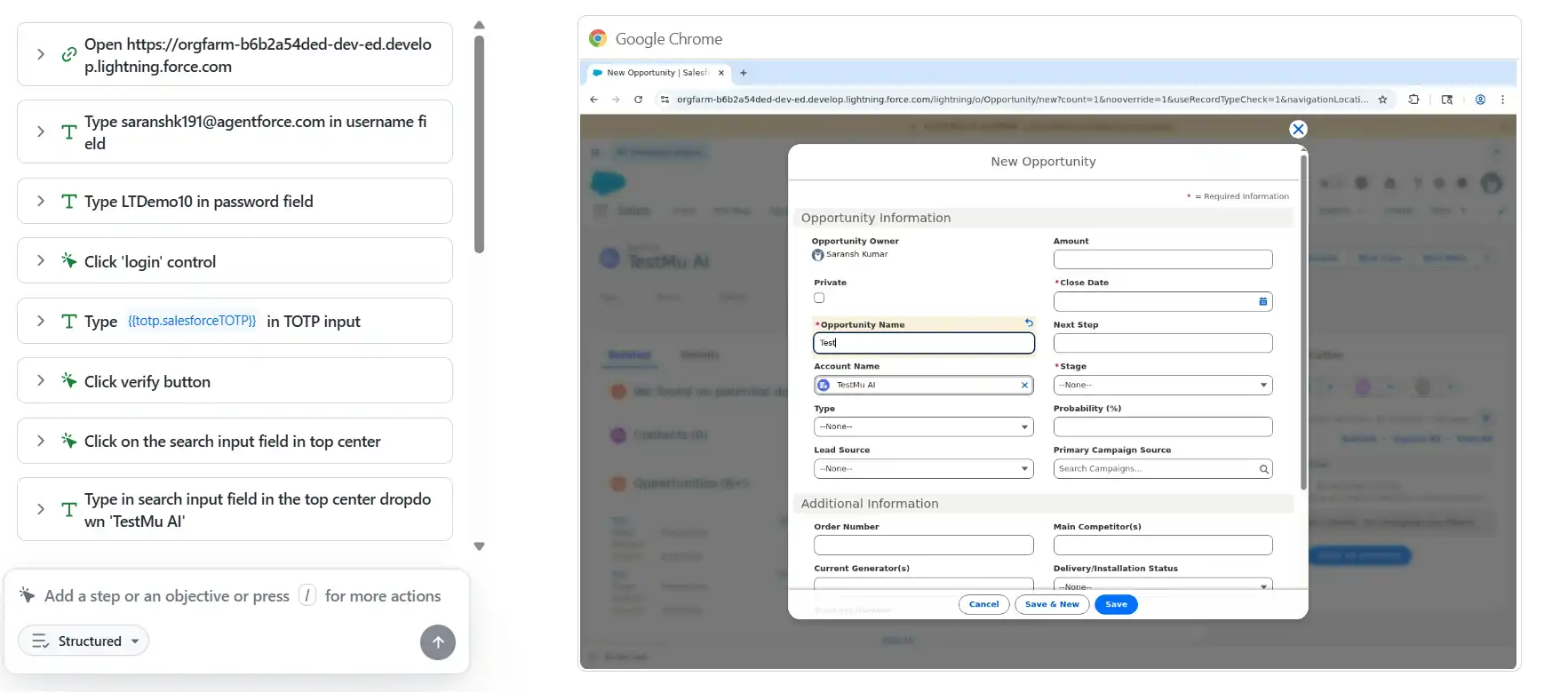Click the undo icon beside Opportunity Name
The height and width of the screenshot is (693, 1568).
(1029, 323)
